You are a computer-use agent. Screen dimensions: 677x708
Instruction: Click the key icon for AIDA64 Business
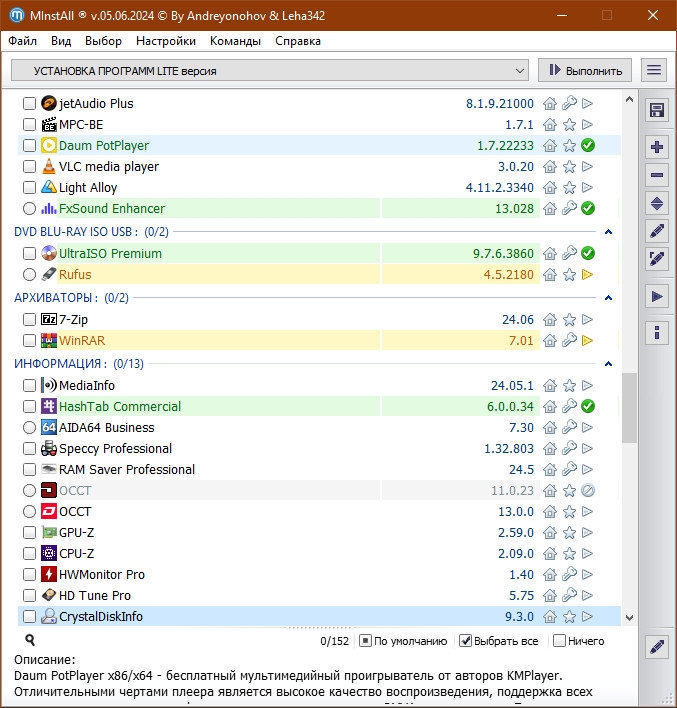click(569, 427)
